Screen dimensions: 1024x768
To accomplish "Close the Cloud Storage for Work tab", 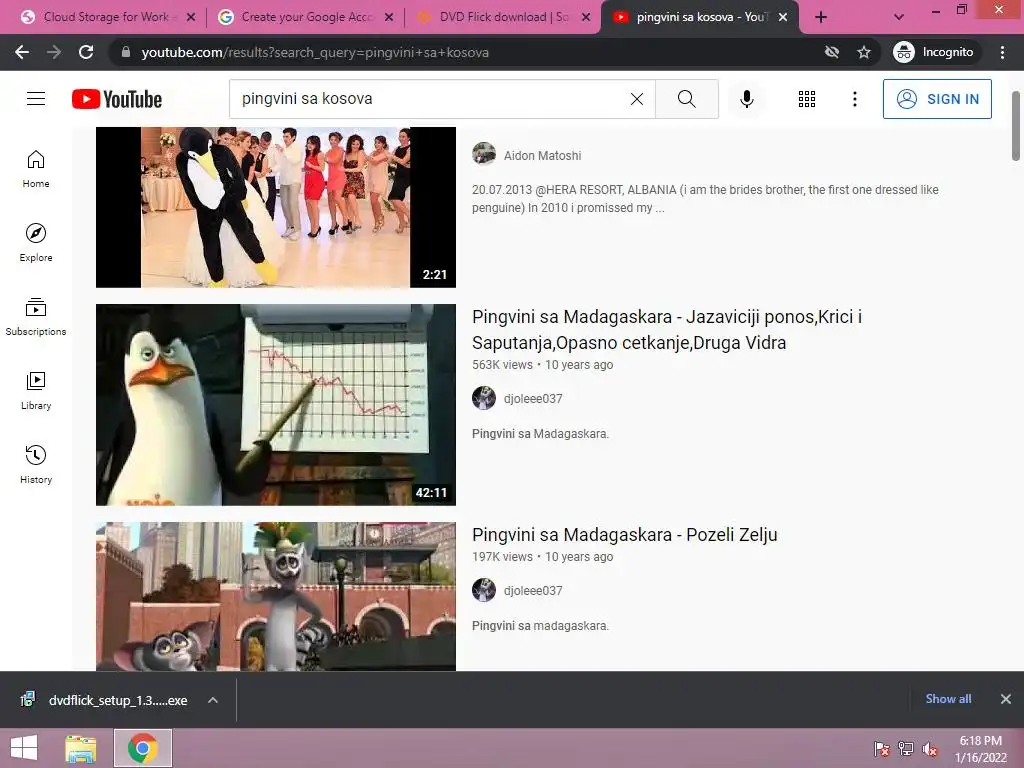I will coord(191,17).
